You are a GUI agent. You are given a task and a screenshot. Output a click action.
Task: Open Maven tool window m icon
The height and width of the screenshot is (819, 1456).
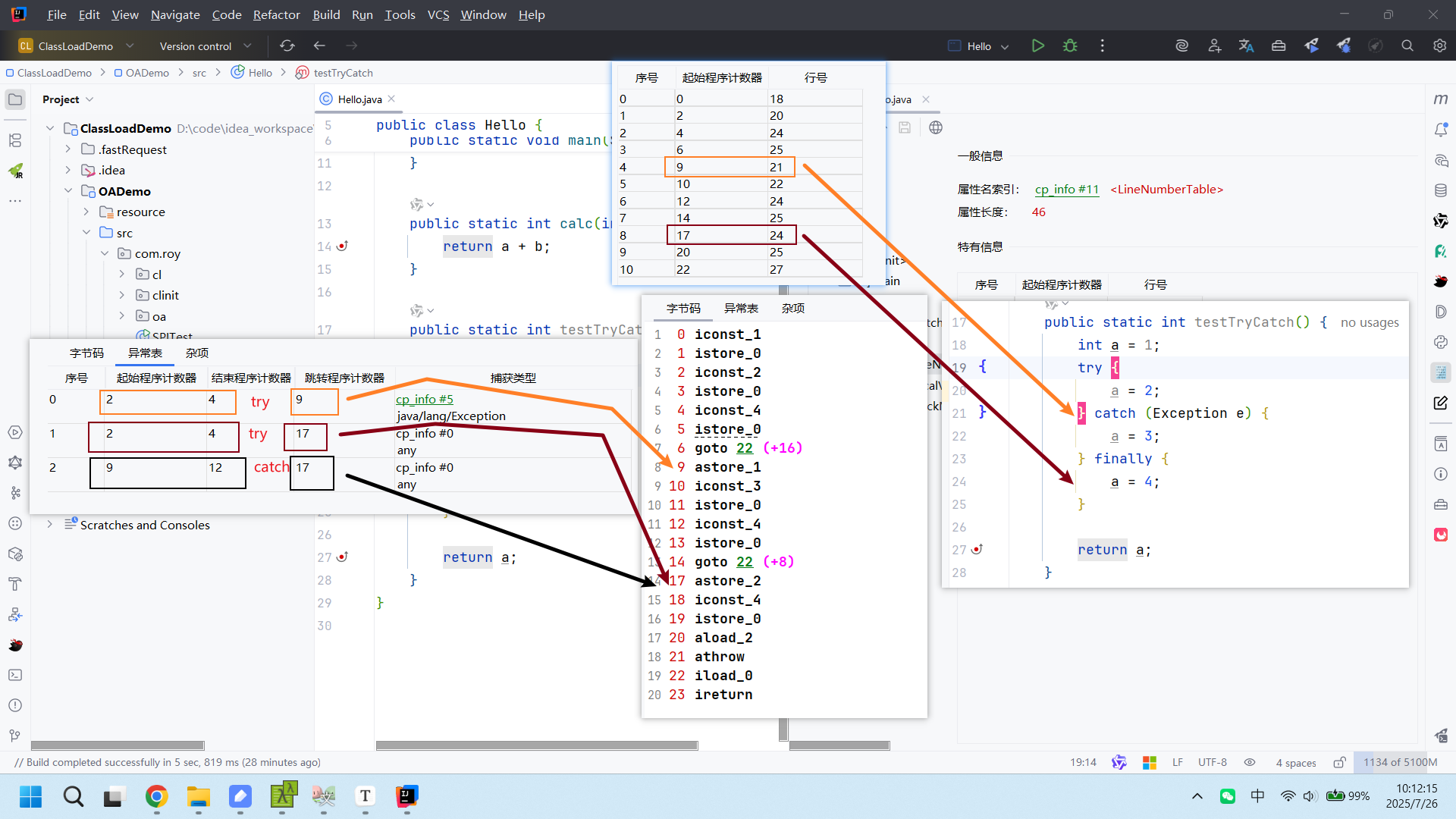tap(1441, 99)
